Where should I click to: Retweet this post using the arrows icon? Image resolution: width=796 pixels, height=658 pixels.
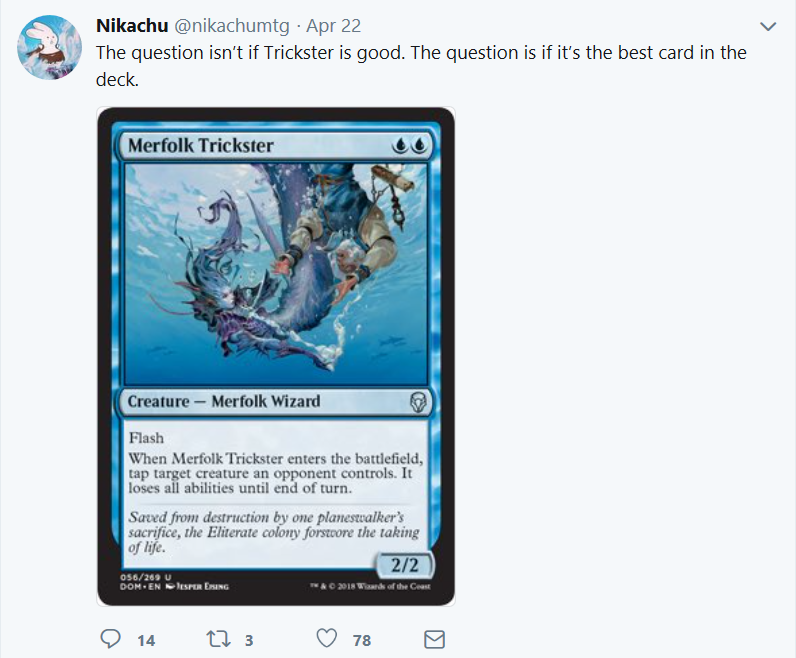pos(218,639)
